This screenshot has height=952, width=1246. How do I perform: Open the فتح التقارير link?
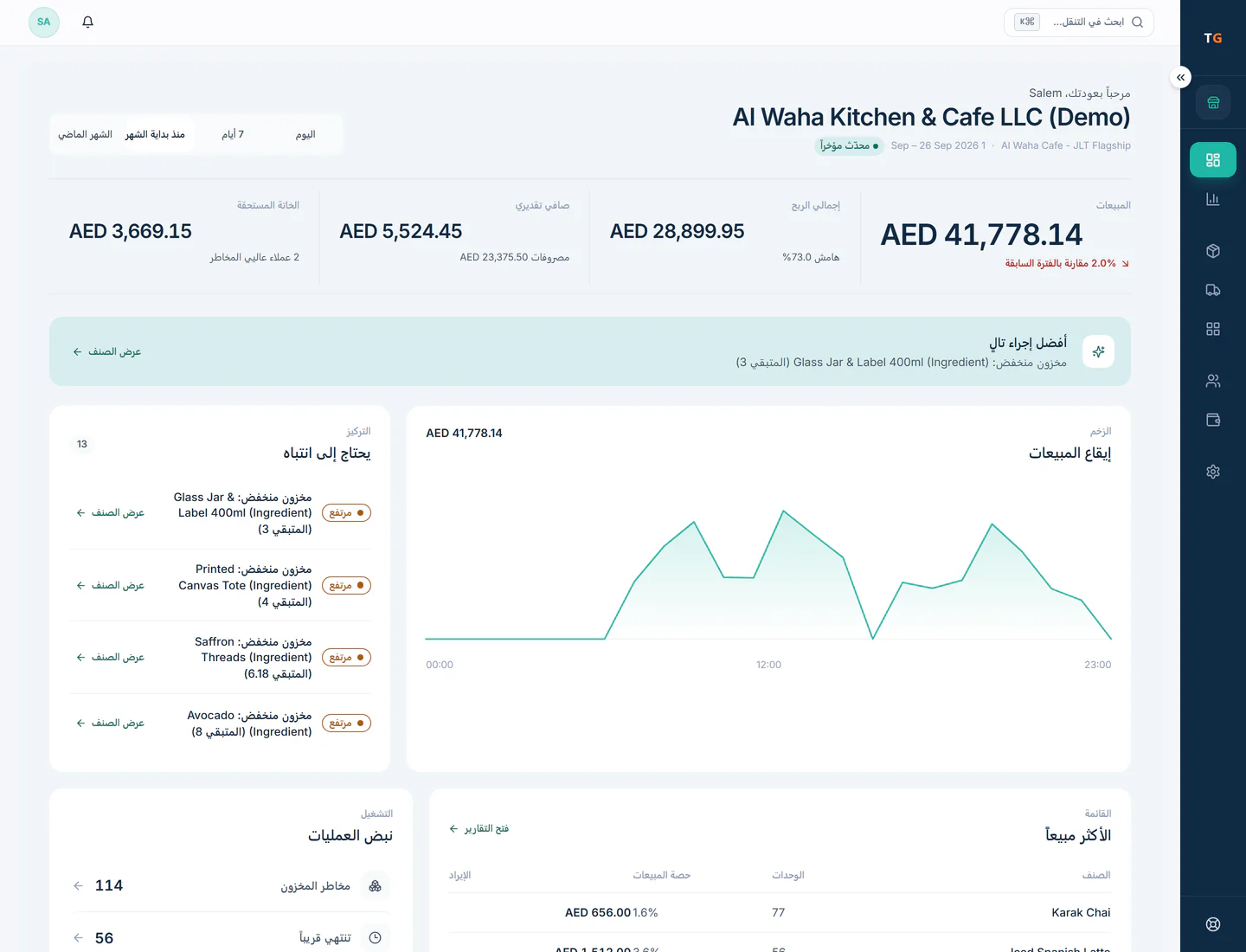coord(478,828)
